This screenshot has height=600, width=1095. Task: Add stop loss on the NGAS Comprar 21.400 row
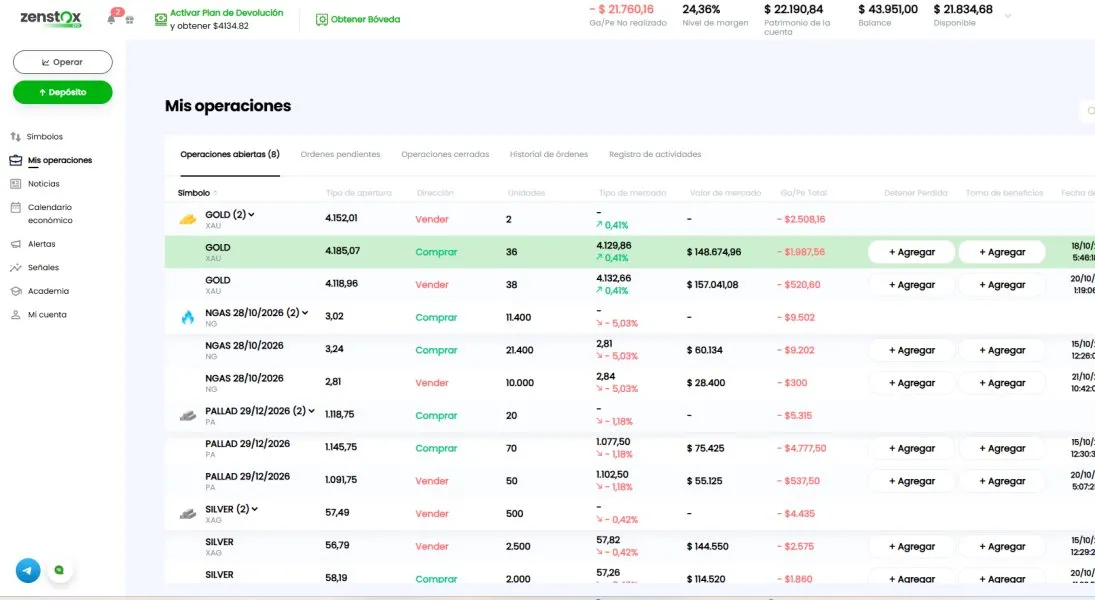click(x=911, y=351)
